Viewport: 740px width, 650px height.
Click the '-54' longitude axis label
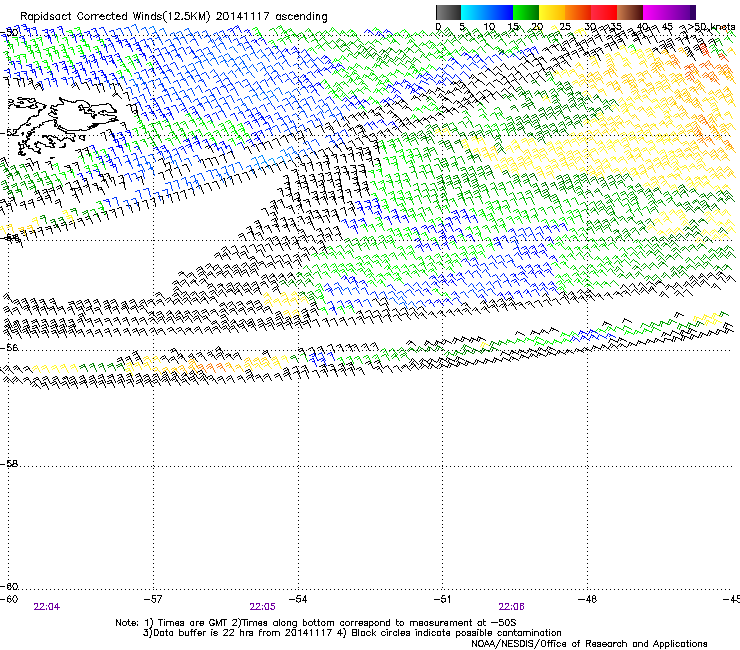298,599
